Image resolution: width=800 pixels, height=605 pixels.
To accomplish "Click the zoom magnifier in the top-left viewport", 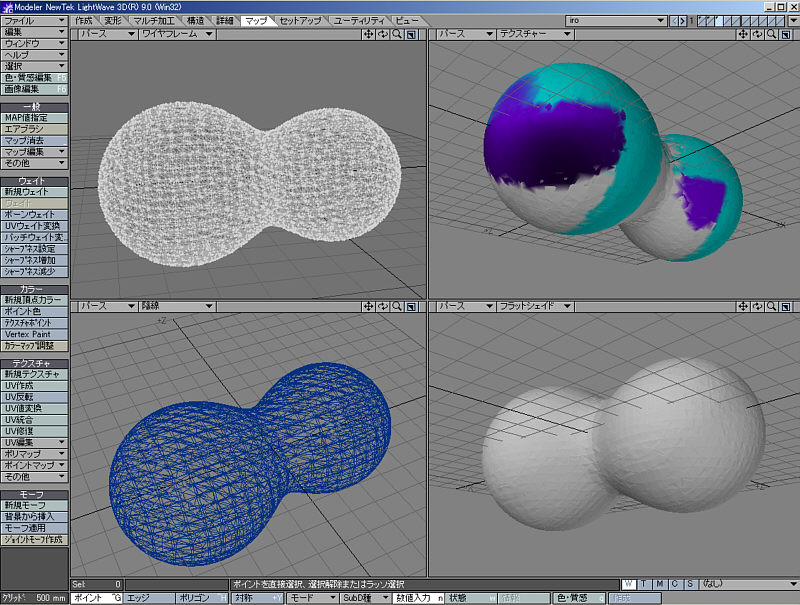I will pyautogui.click(x=397, y=34).
